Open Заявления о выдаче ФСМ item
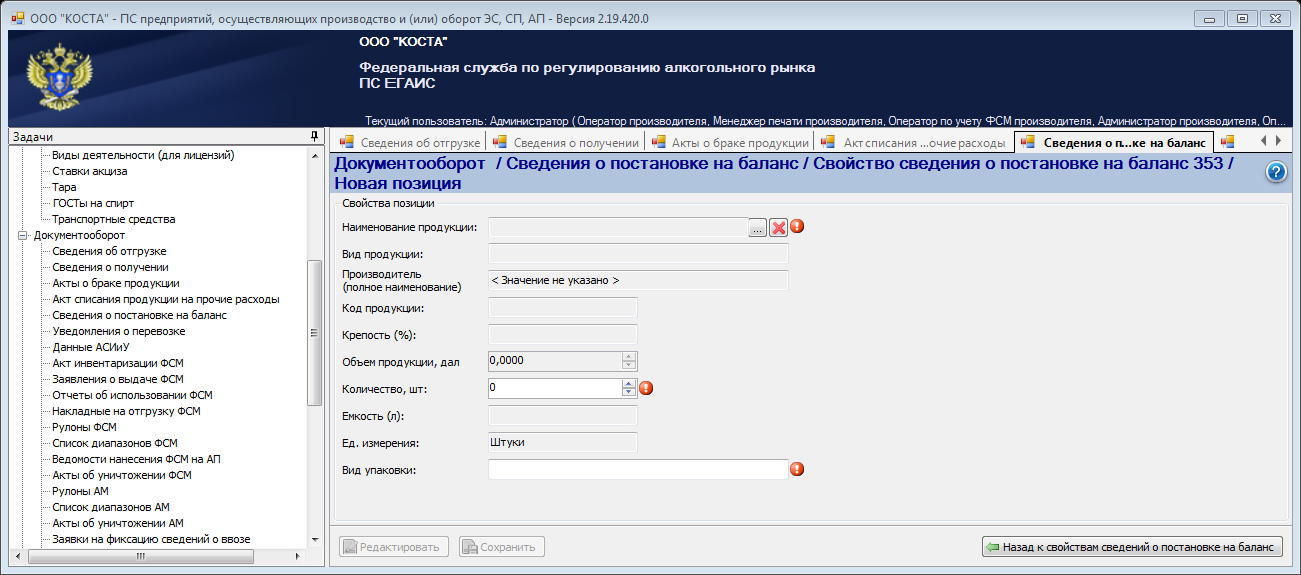The width and height of the screenshot is (1301, 575). click(117, 379)
